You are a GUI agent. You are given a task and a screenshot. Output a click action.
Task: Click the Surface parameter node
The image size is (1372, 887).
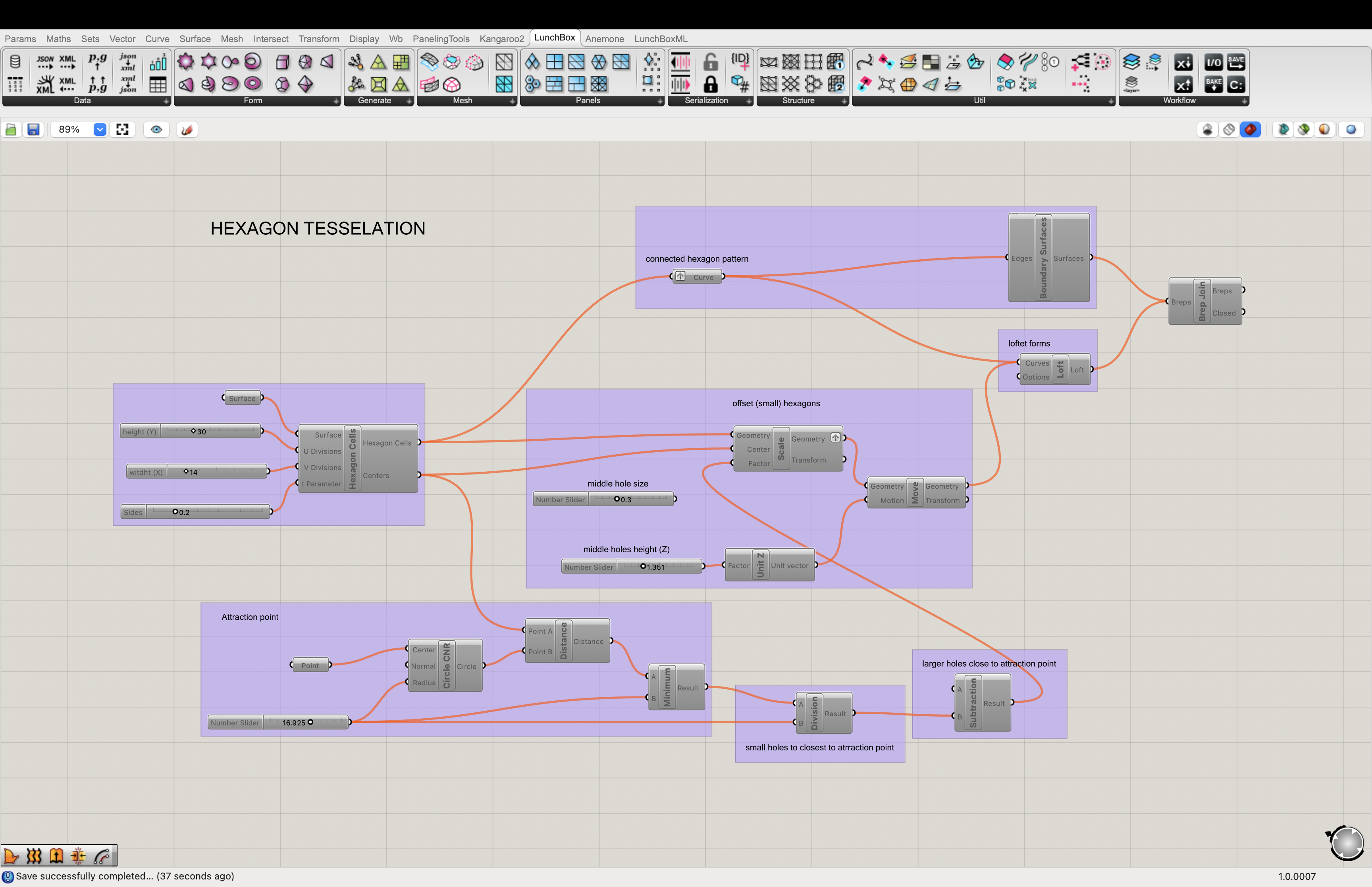(242, 398)
